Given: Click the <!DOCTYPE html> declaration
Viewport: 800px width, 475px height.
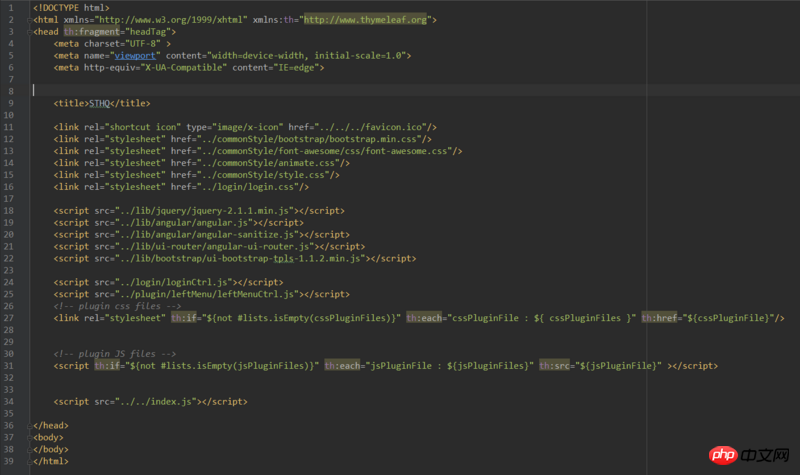Looking at the screenshot, I should click(71, 8).
